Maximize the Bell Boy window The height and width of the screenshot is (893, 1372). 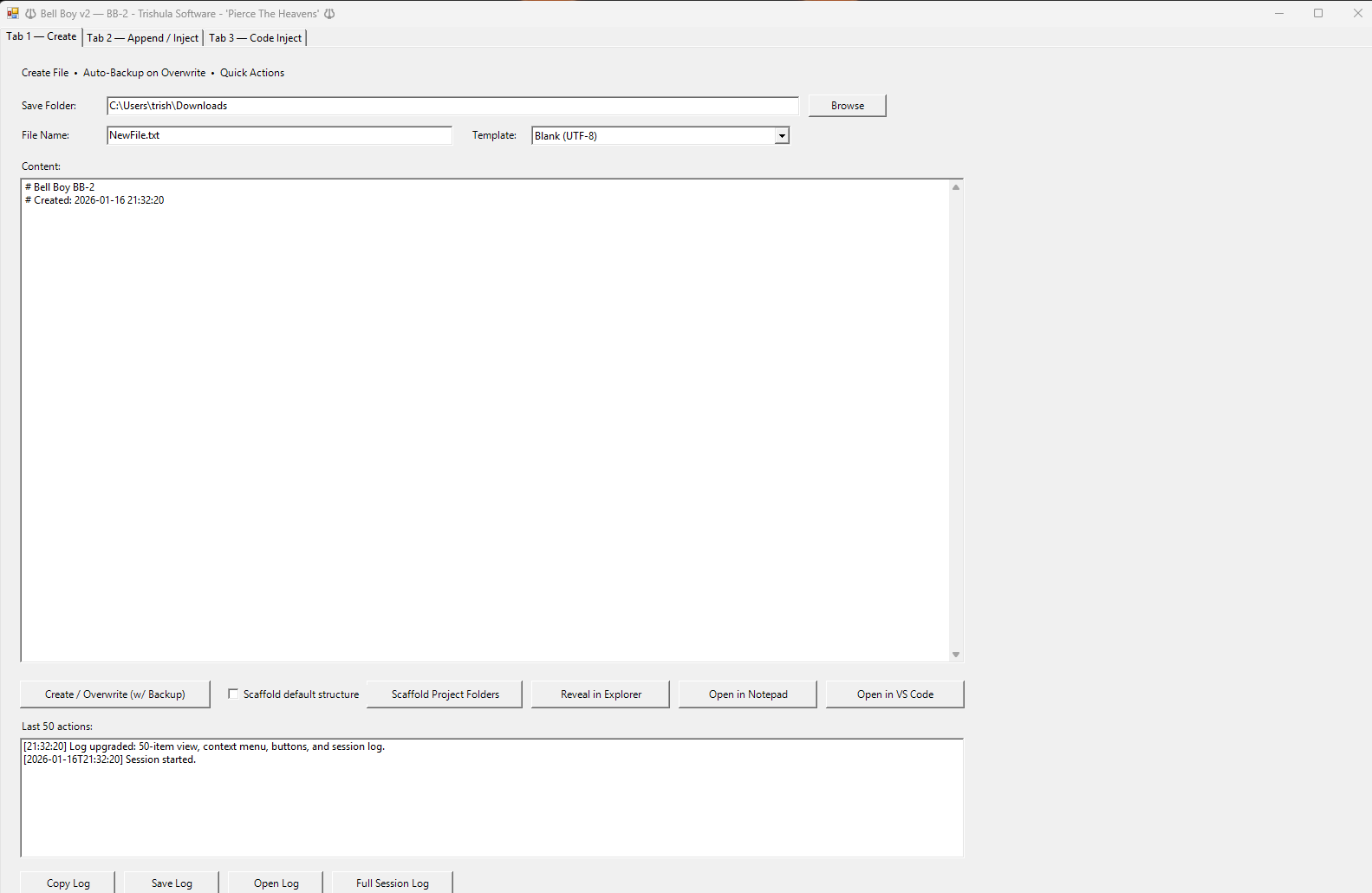point(1318,13)
